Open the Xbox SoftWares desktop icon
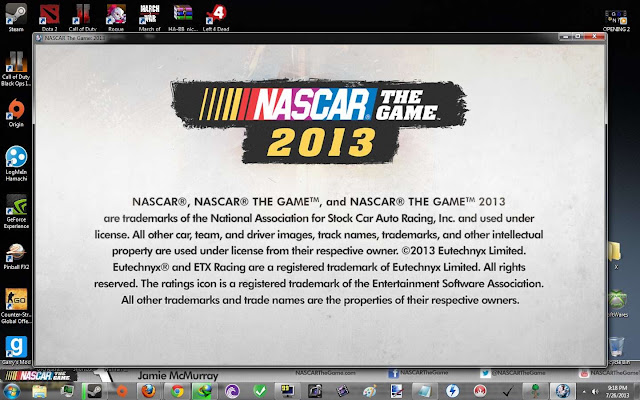This screenshot has height=400, width=640. [618, 304]
